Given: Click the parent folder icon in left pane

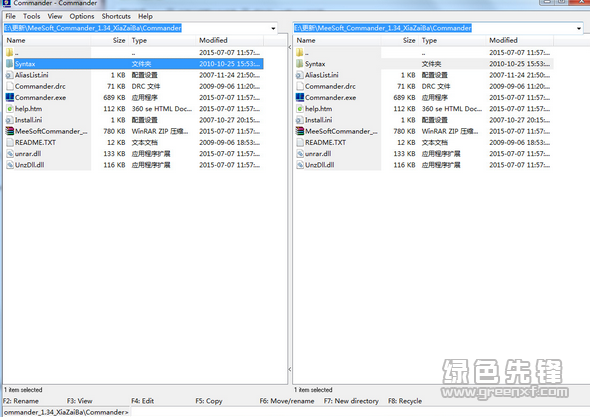Looking at the screenshot, I should (9, 53).
